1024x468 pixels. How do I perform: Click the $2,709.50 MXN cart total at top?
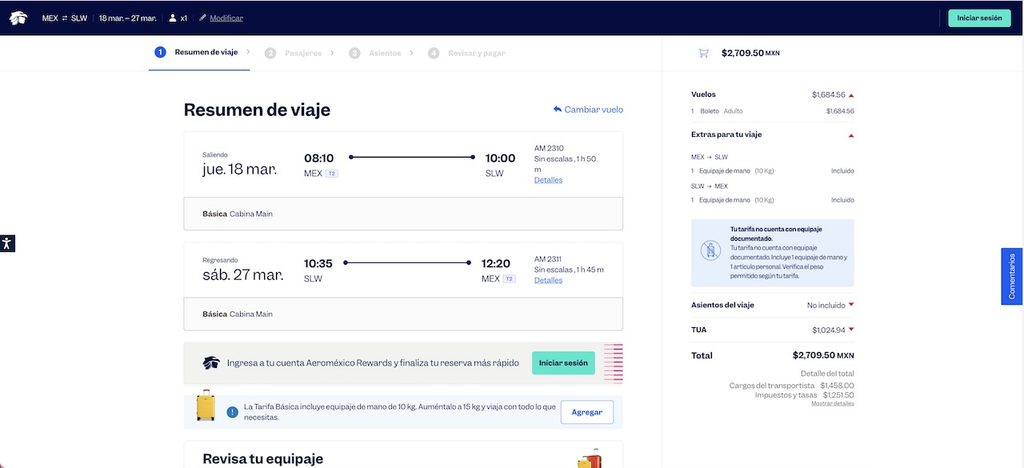(750, 53)
